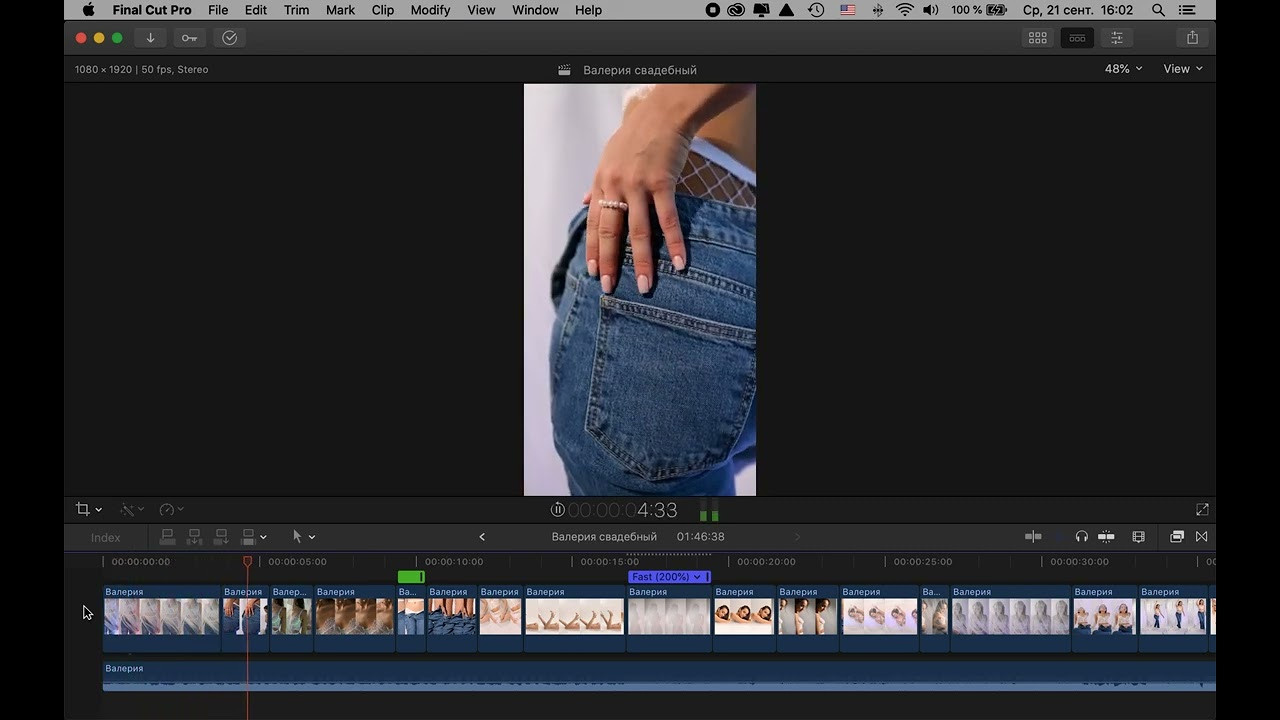Open the Effects browser icon
1280x720 pixels.
click(x=1177, y=537)
